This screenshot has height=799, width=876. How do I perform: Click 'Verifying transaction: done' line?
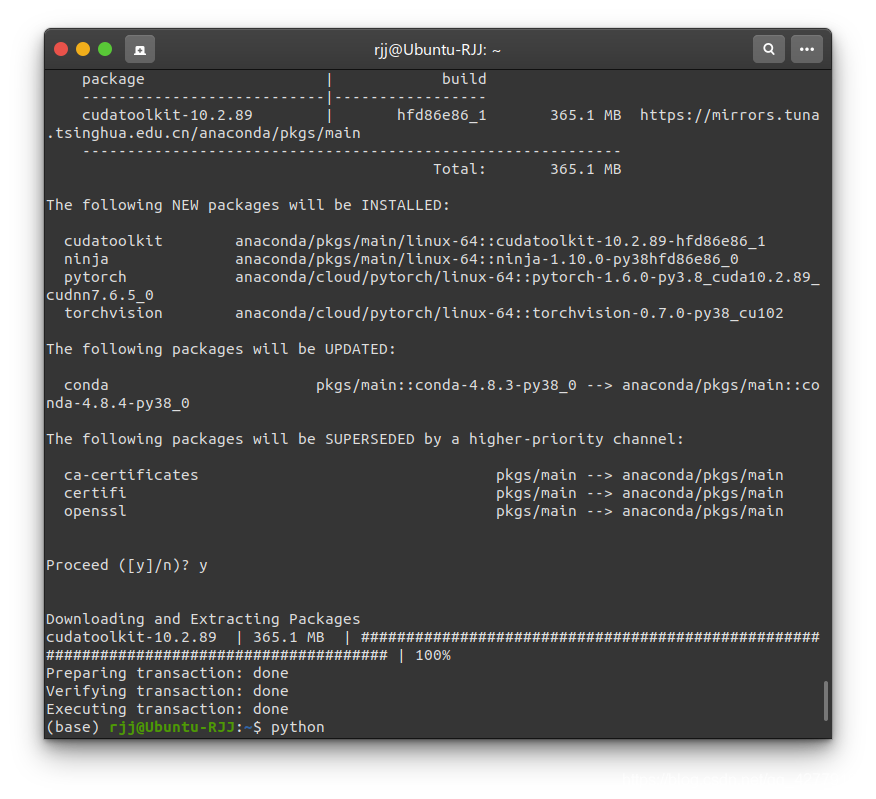[x=167, y=691]
